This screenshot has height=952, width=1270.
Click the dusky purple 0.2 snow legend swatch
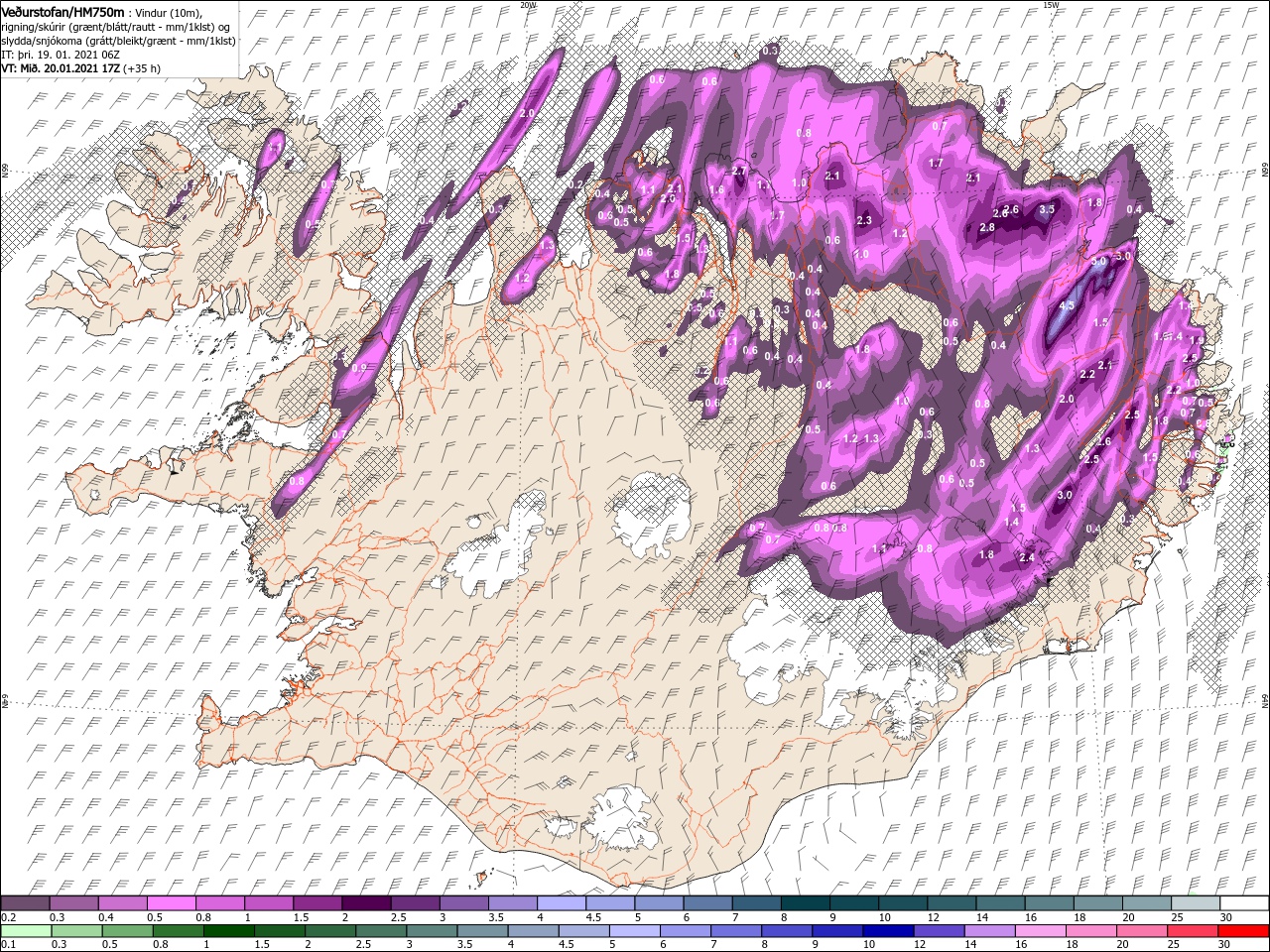(25, 903)
